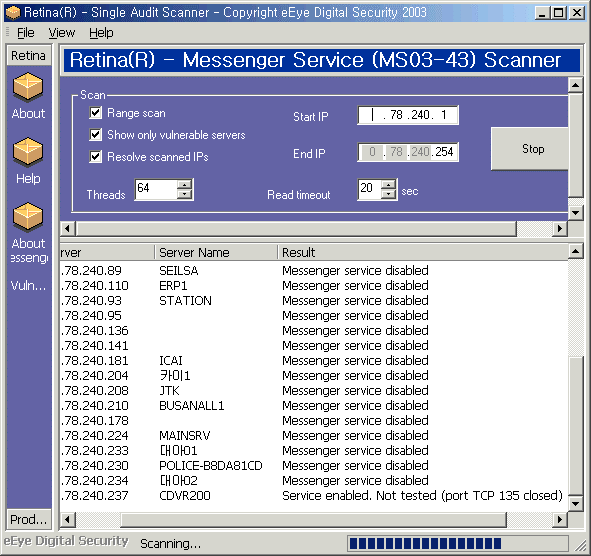This screenshot has width=591, height=556.
Task: Select the POLICE-B8DA81CD server row
Action: (314, 466)
